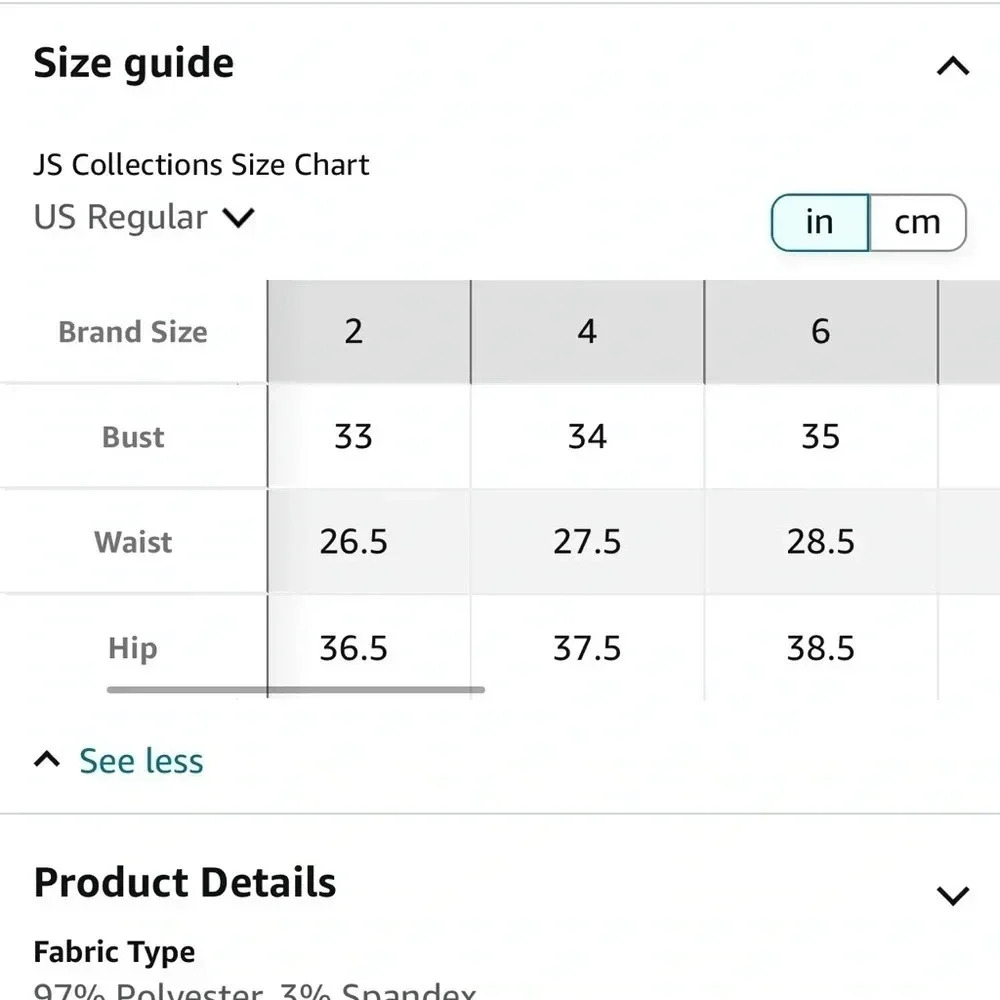Expand the Product Details section
The height and width of the screenshot is (1000, 1000).
pyautogui.click(x=953, y=893)
